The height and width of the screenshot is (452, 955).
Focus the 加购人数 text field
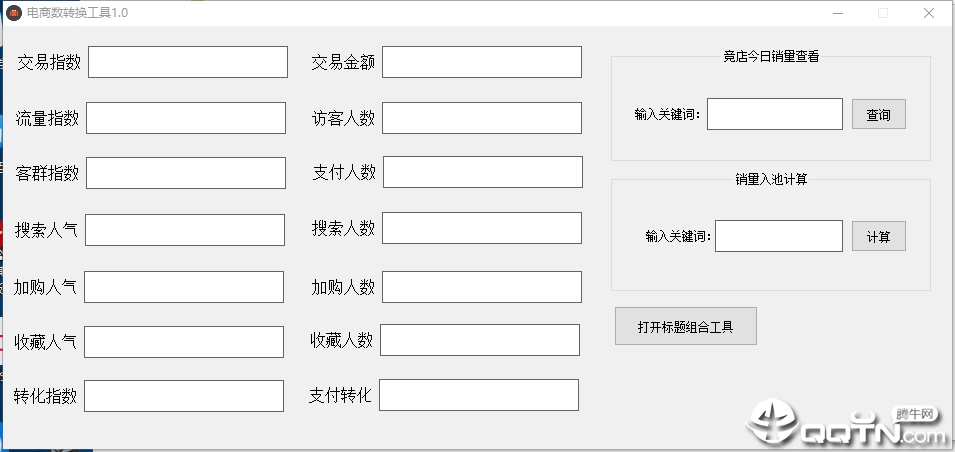click(x=482, y=287)
